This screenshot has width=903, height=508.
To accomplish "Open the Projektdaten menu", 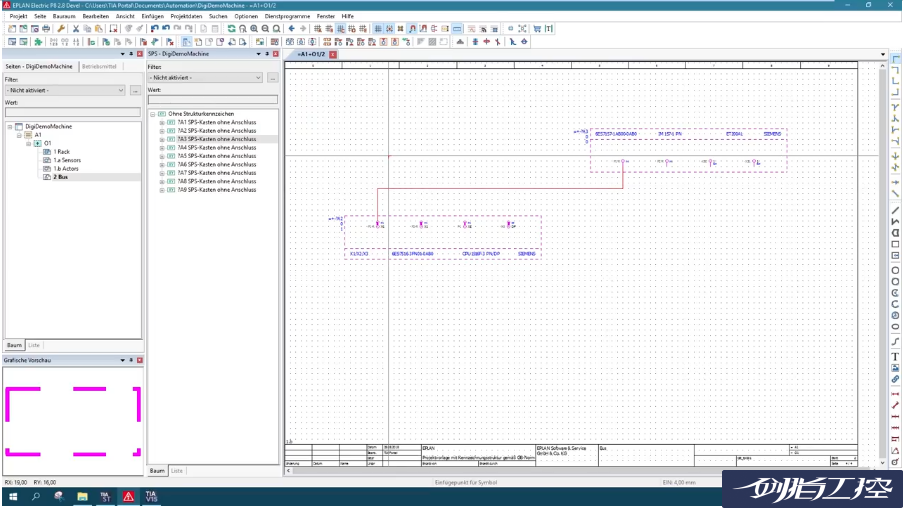I will click(185, 17).
